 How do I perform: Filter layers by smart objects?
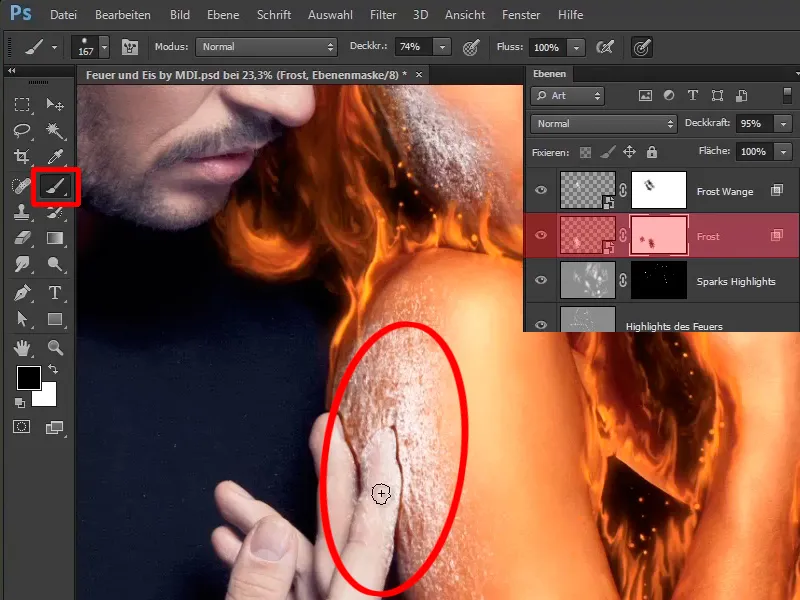point(742,95)
